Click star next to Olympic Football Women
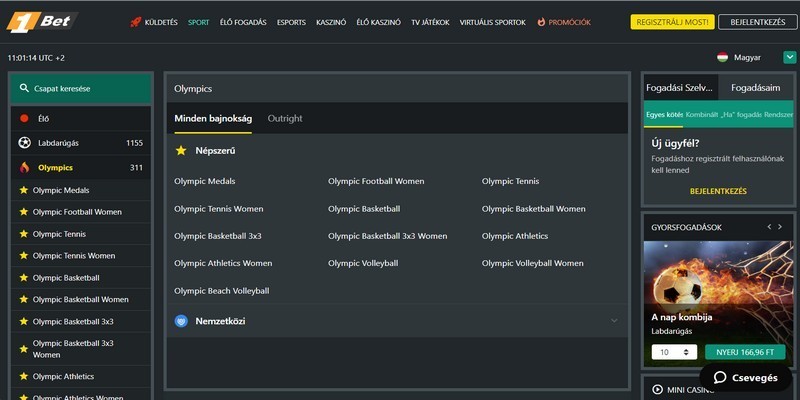This screenshot has height=400, width=800. point(23,212)
